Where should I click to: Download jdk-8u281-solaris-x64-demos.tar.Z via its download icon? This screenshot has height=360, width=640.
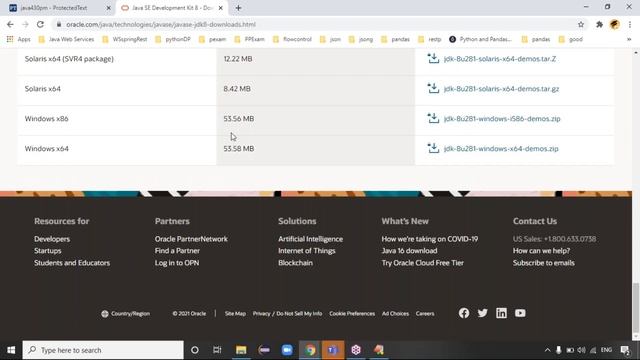coord(433,58)
